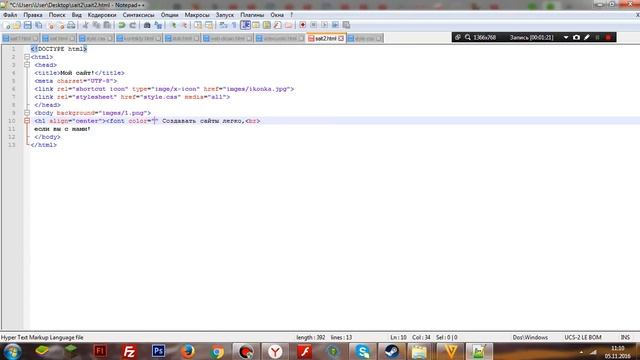Screen dimensions: 640x360
Task: Open Photoshop from the taskbar
Action: pos(158,351)
